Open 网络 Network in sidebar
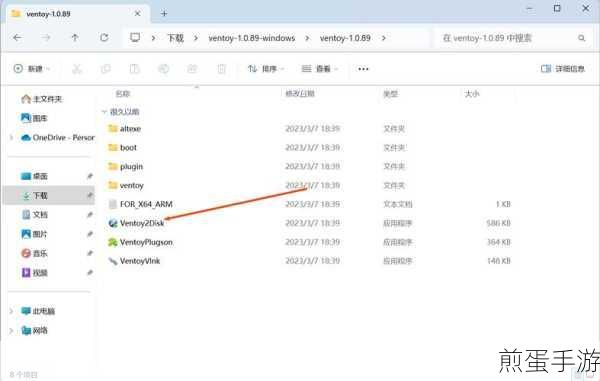Image resolution: width=600 pixels, height=381 pixels. [34, 330]
